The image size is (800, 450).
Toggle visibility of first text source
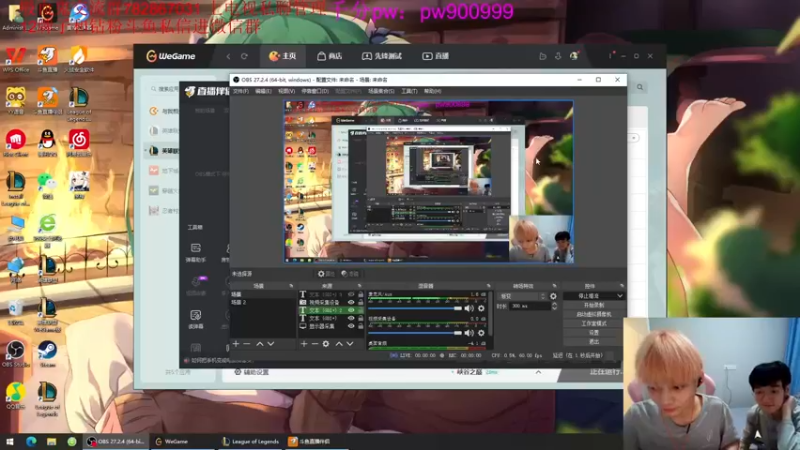[x=351, y=294]
